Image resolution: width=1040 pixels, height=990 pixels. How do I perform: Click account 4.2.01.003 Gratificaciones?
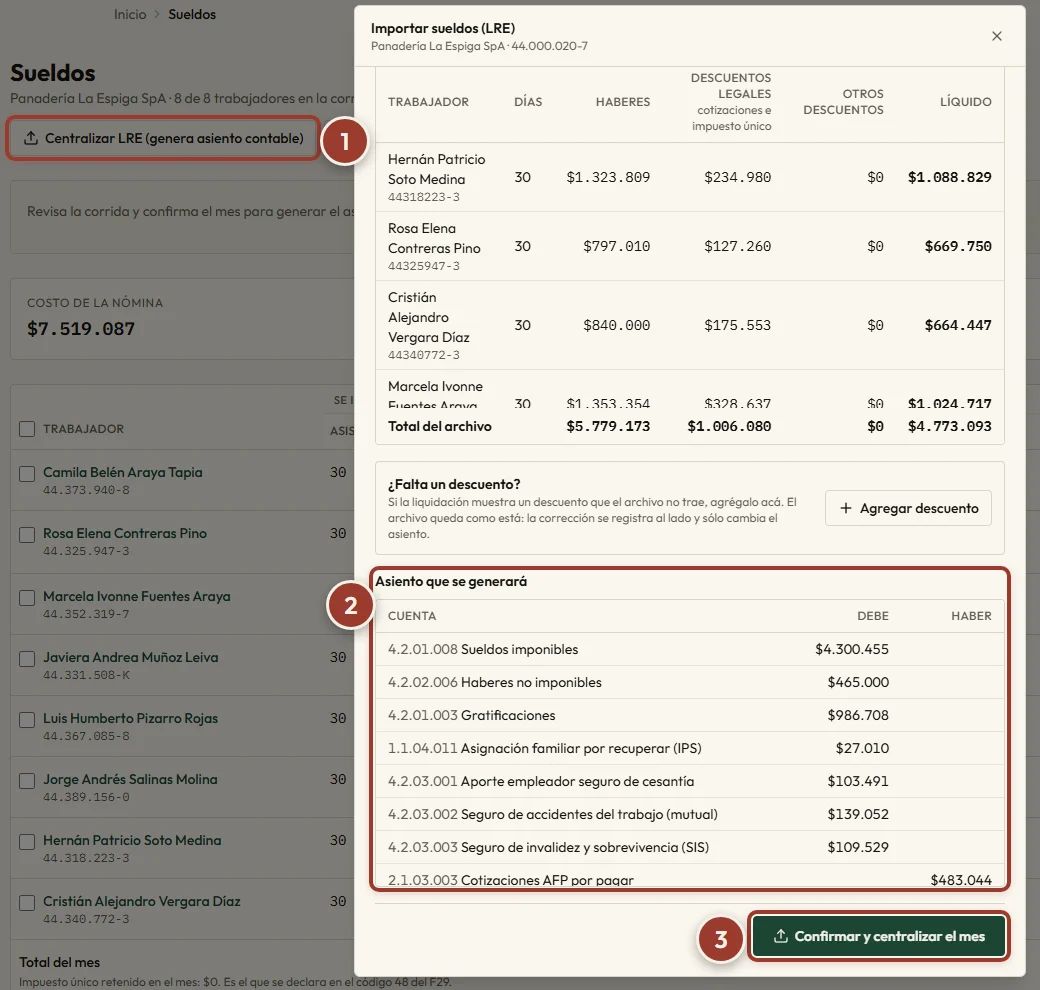472,715
